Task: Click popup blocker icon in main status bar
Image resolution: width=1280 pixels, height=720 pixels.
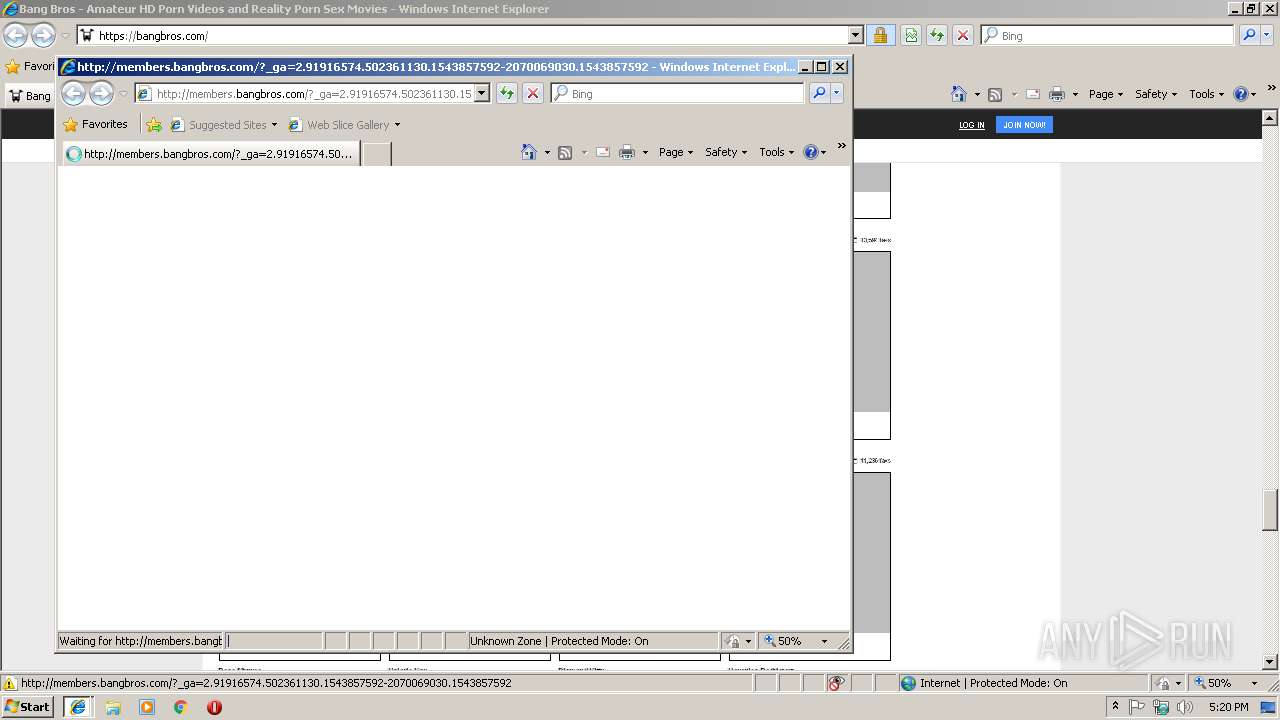Action: click(836, 683)
